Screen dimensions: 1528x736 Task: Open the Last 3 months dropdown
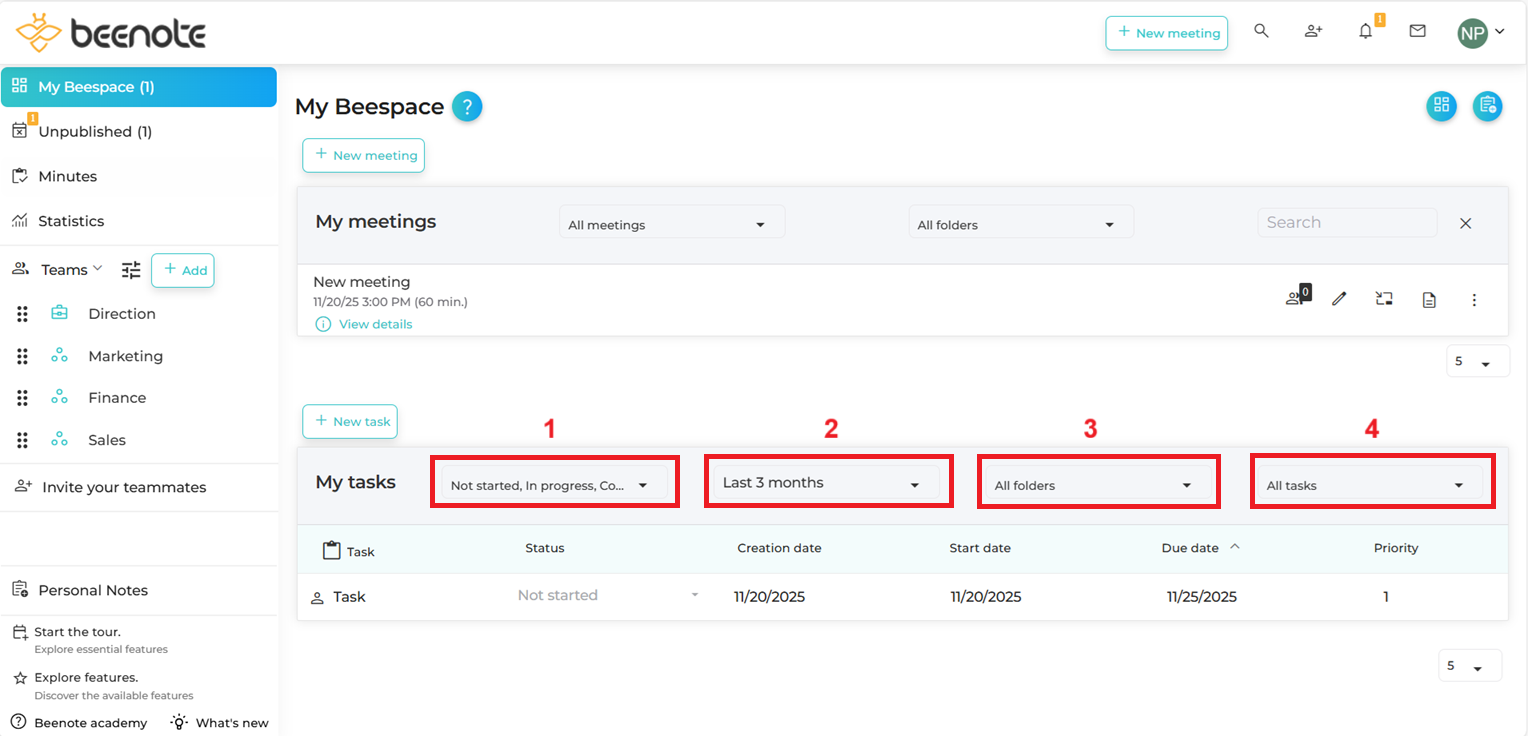(827, 483)
